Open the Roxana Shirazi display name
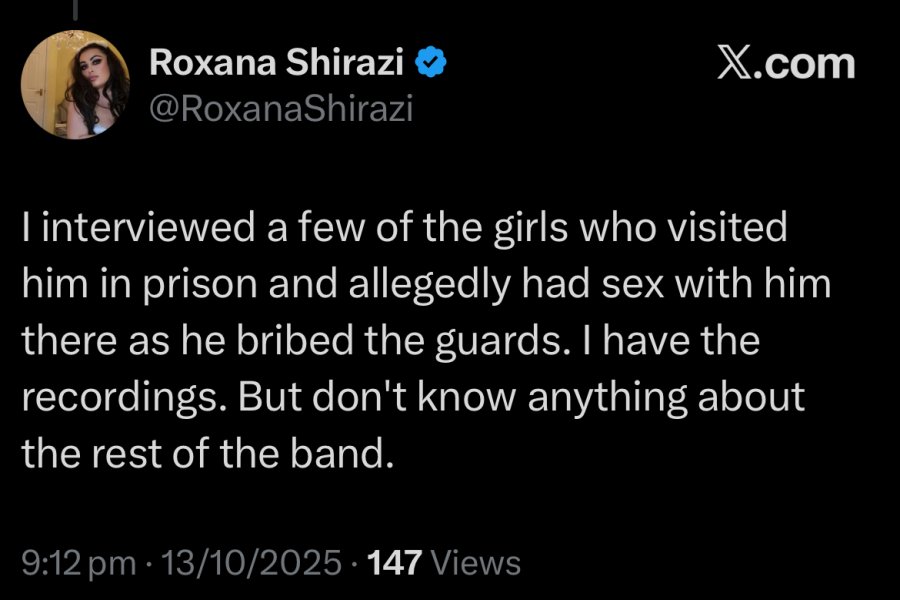 [x=276, y=62]
